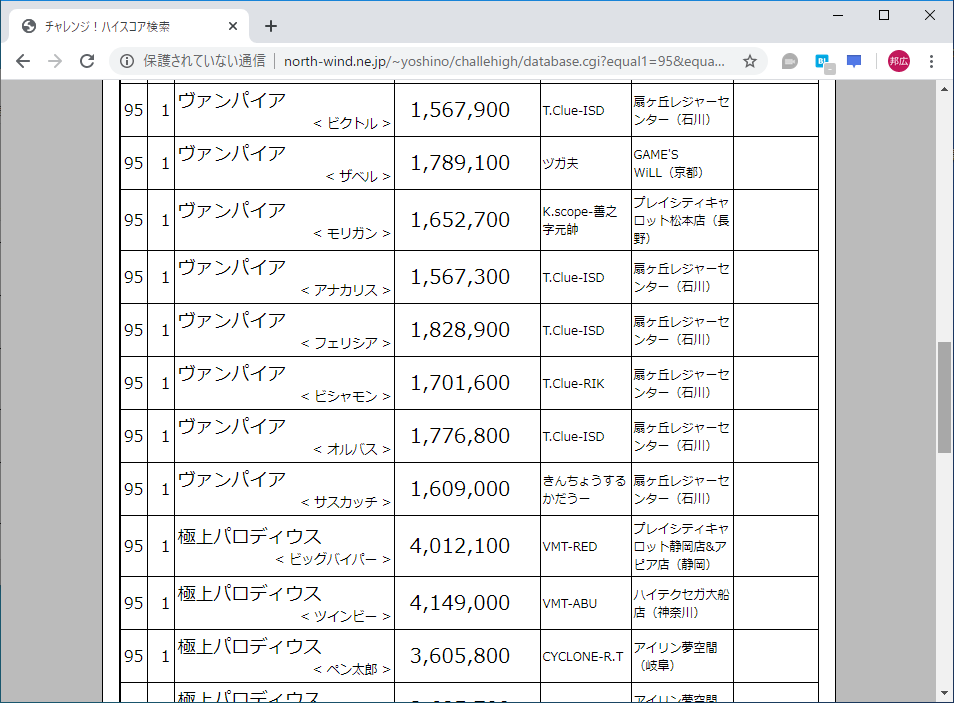Navigate back using the back arrow

coord(22,60)
